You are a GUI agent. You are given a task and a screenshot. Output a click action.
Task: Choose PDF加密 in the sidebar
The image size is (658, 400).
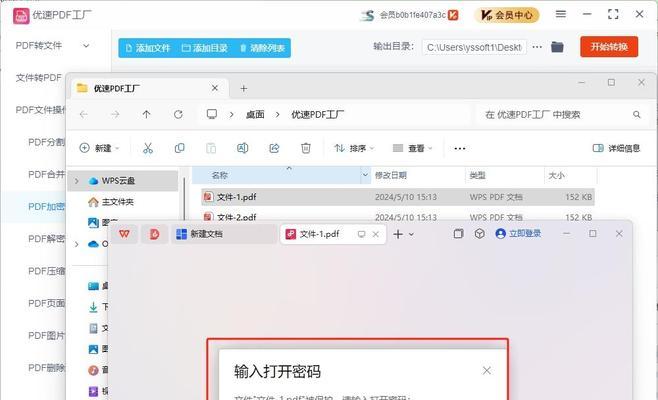pyautogui.click(x=47, y=207)
